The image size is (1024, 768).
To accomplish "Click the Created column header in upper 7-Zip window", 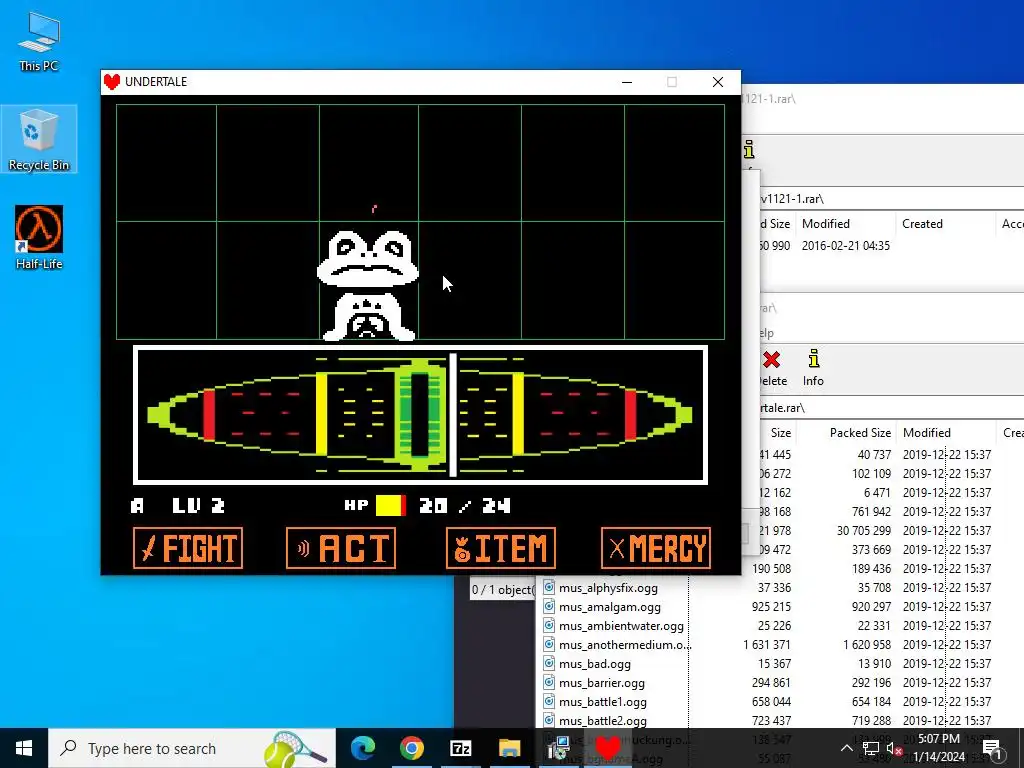I will (922, 223).
